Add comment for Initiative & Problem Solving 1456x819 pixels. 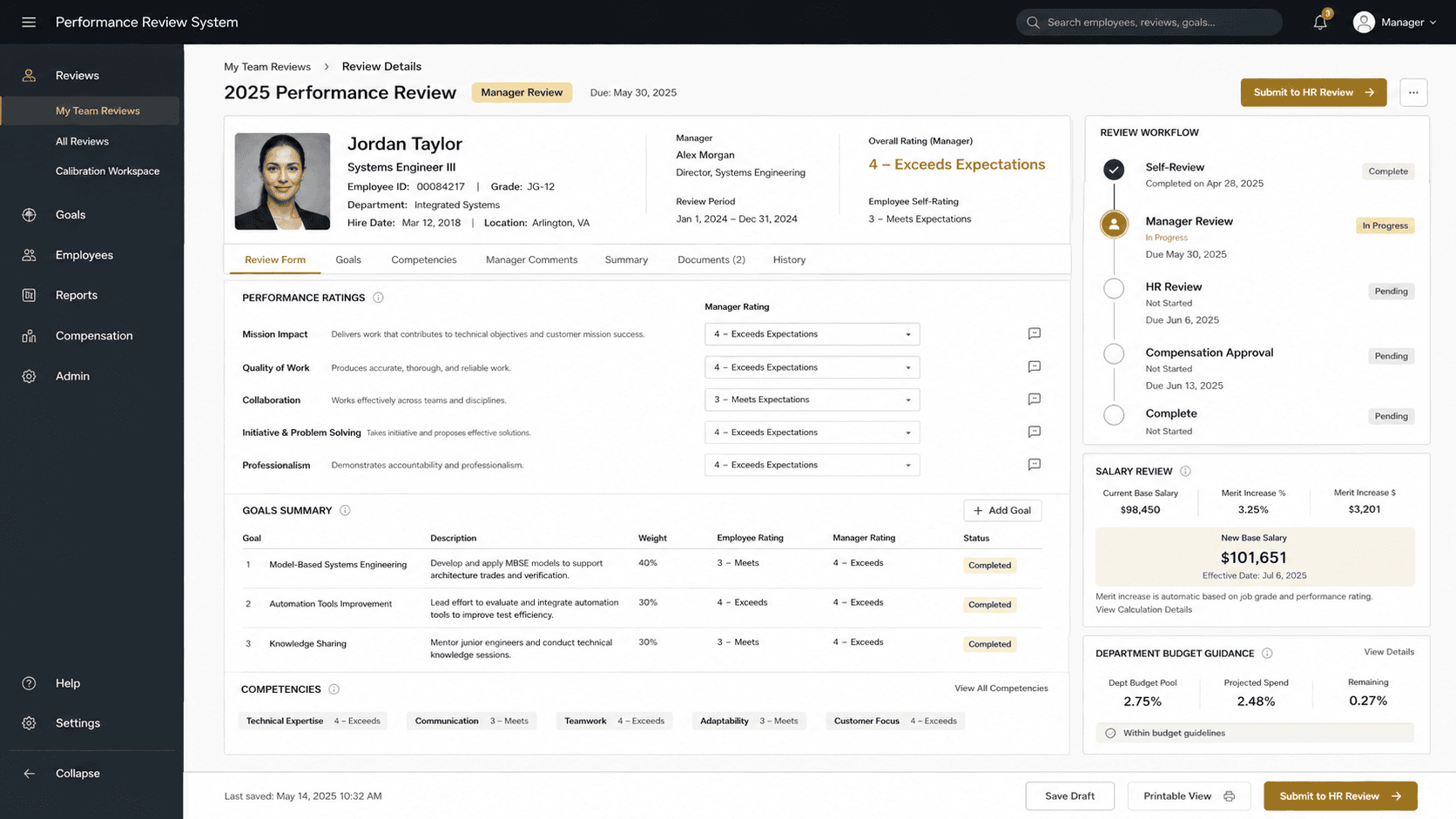(1035, 432)
